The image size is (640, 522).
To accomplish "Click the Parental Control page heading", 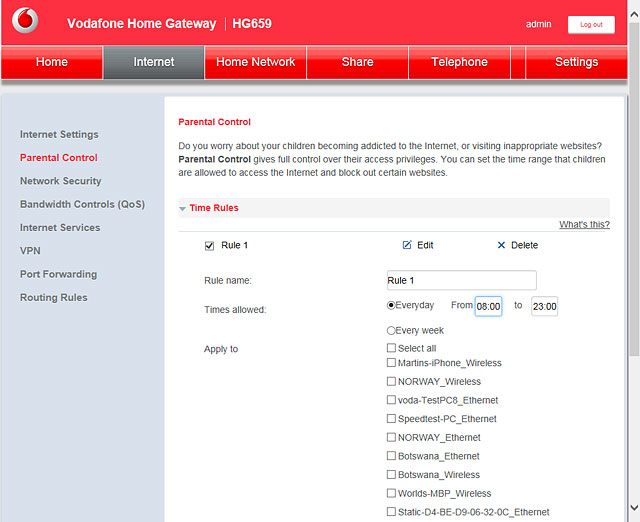I will coord(214,122).
